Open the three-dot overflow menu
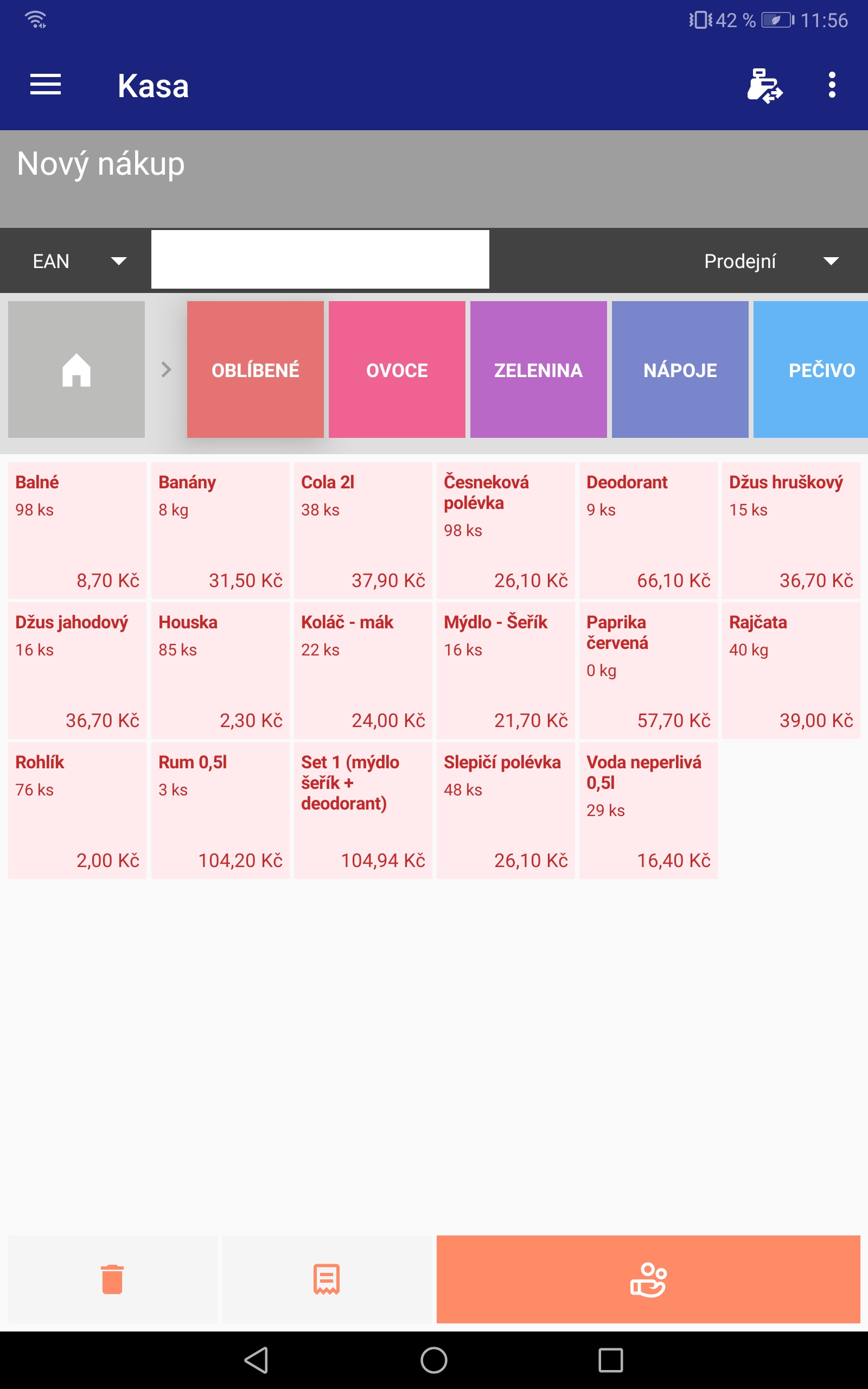Viewport: 868px width, 1389px height. click(x=832, y=85)
